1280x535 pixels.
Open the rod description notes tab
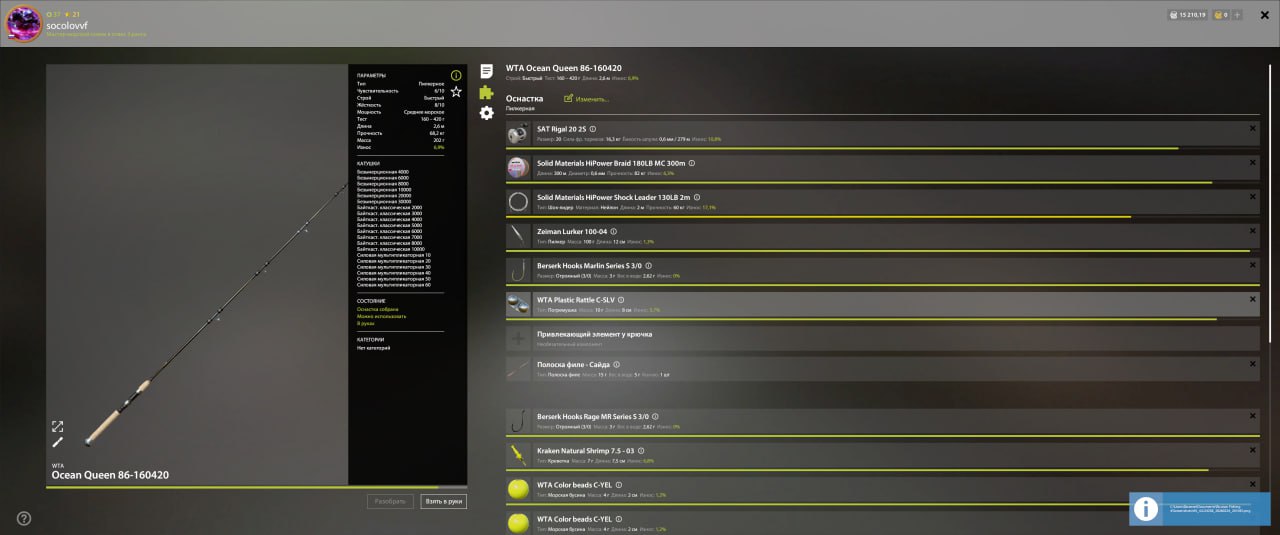tap(486, 71)
